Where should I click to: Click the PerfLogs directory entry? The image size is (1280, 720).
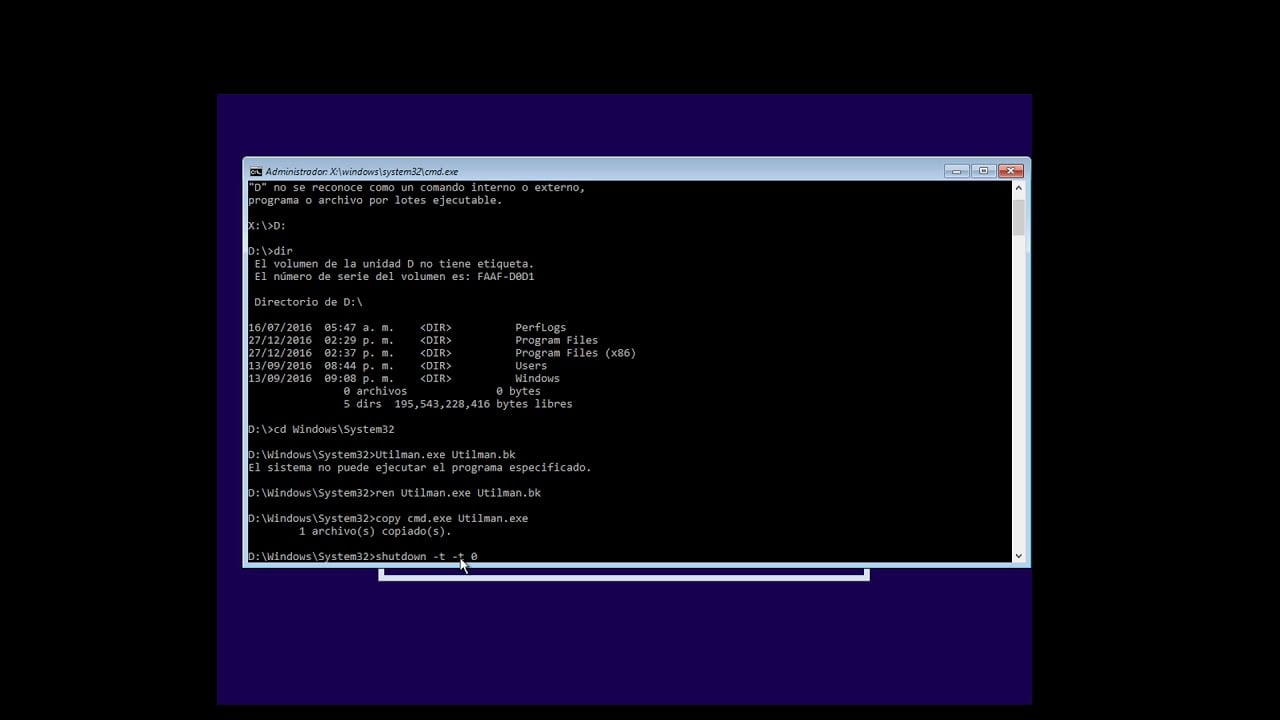[540, 327]
